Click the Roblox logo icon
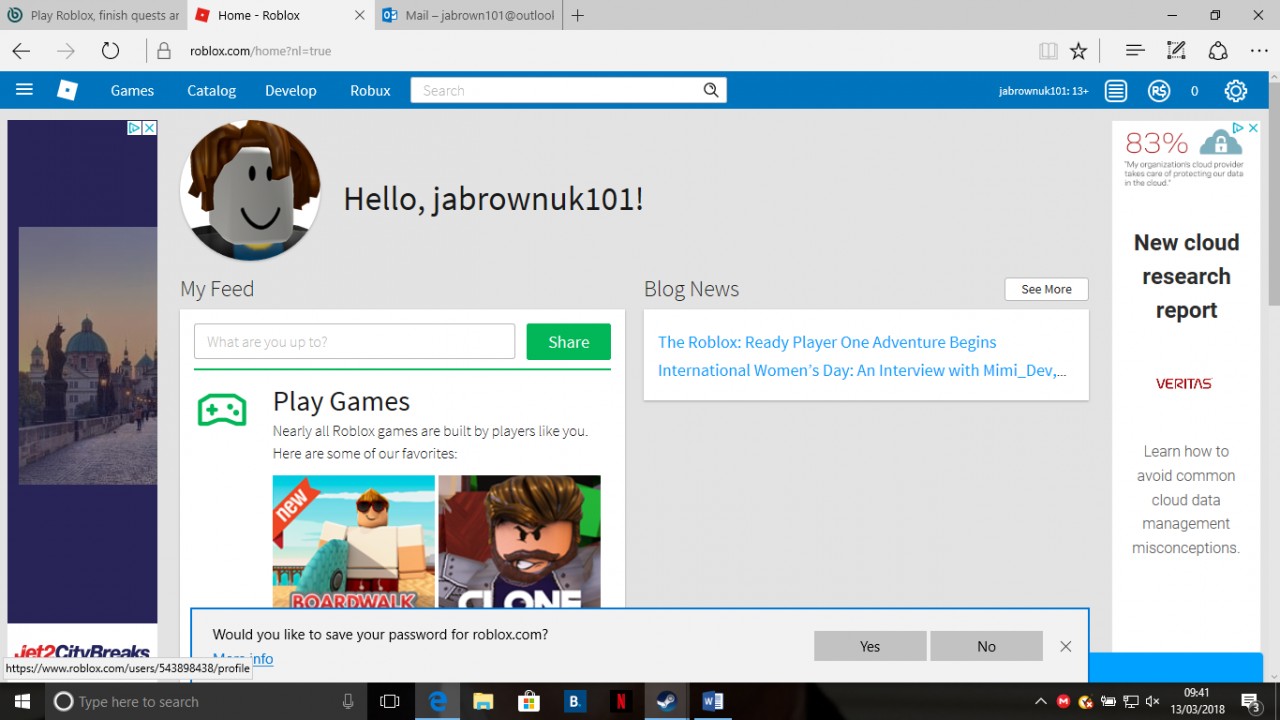1280x720 pixels. 67,90
